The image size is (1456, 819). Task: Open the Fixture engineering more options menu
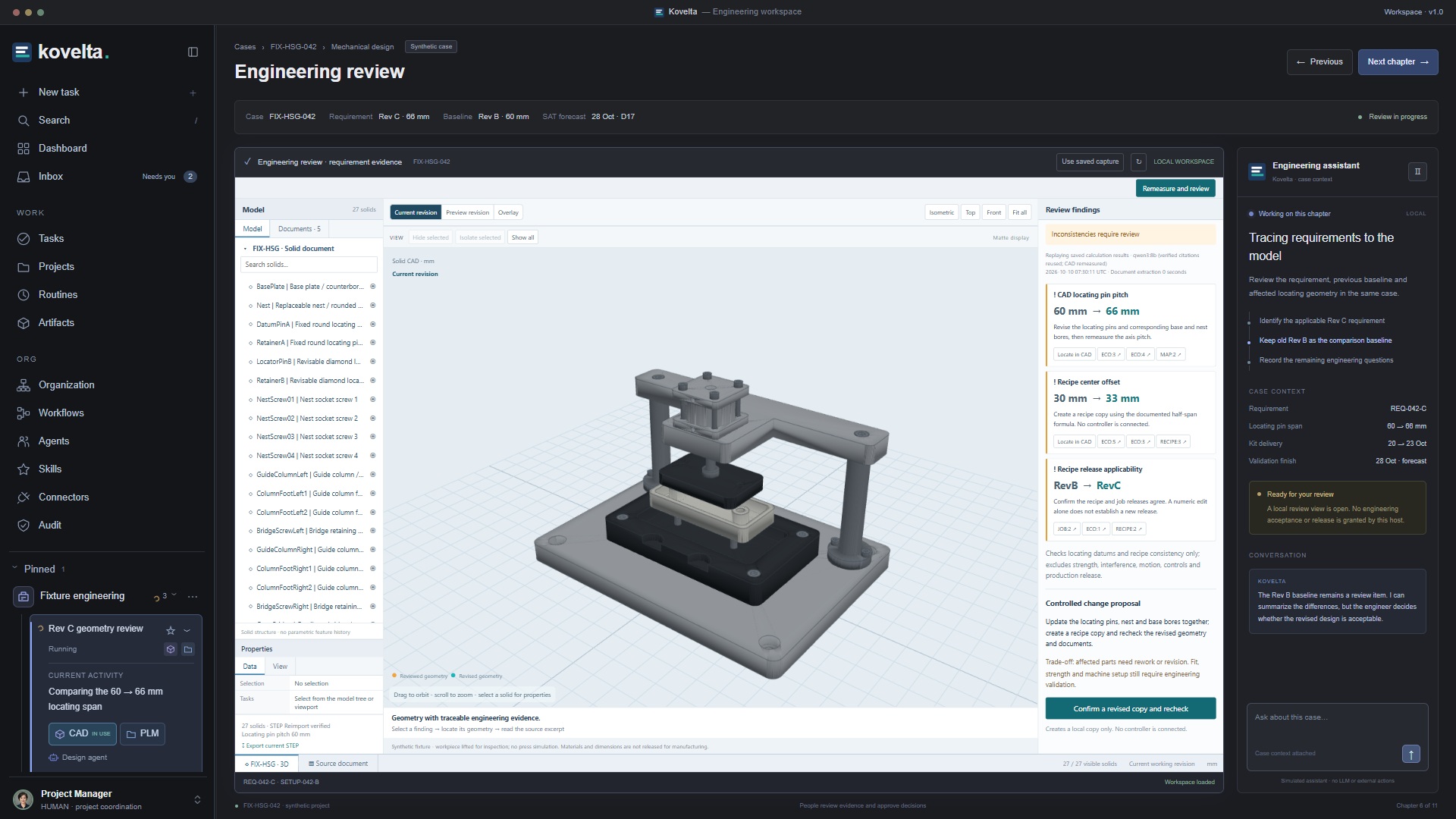pyautogui.click(x=193, y=597)
